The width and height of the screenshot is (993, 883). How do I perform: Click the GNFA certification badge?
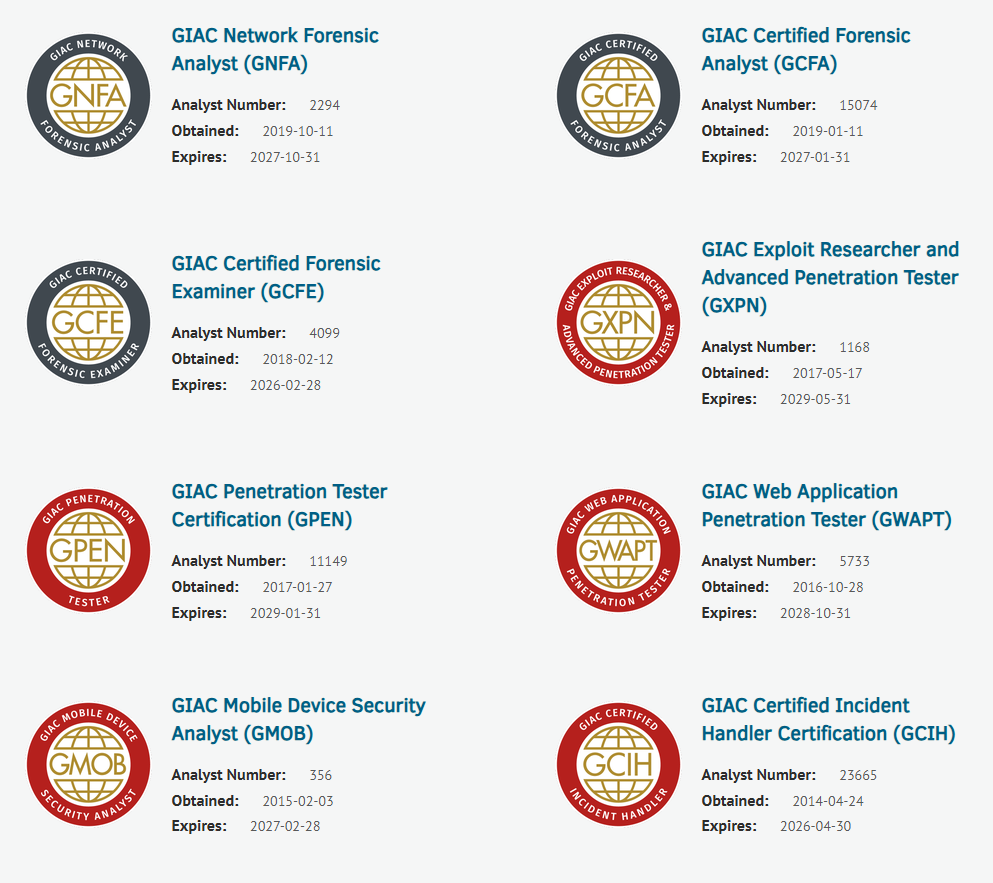coord(89,96)
